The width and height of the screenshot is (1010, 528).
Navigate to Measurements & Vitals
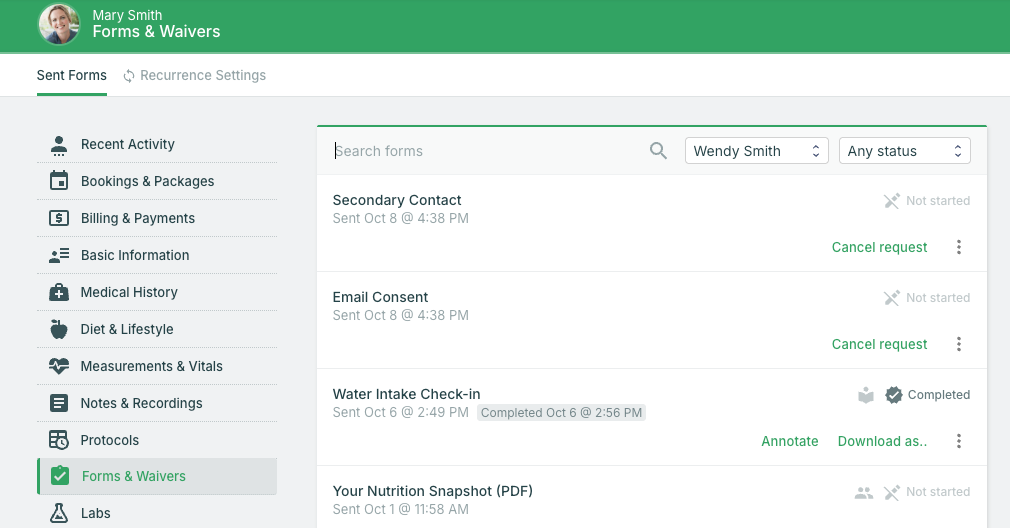click(x=151, y=366)
